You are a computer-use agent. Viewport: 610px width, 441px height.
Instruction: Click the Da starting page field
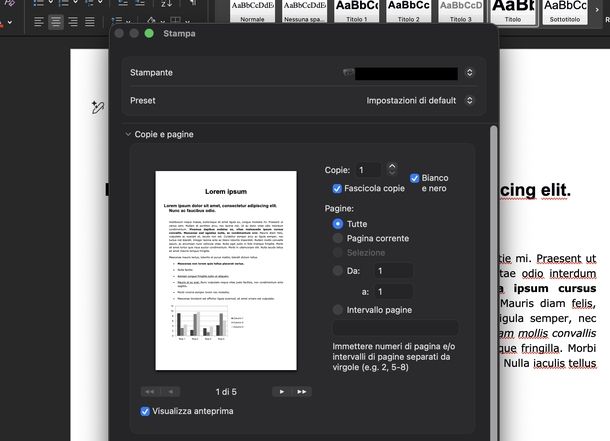(x=393, y=271)
